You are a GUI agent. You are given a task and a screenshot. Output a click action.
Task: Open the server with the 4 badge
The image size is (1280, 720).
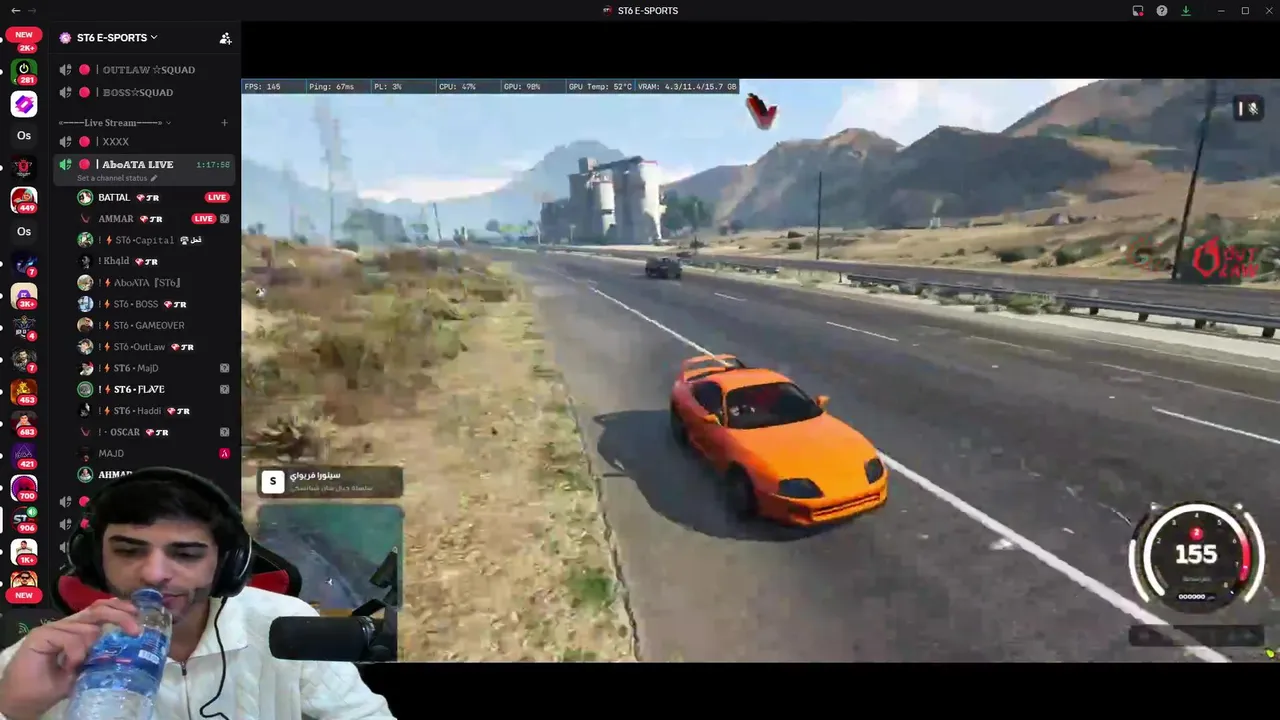[24, 328]
